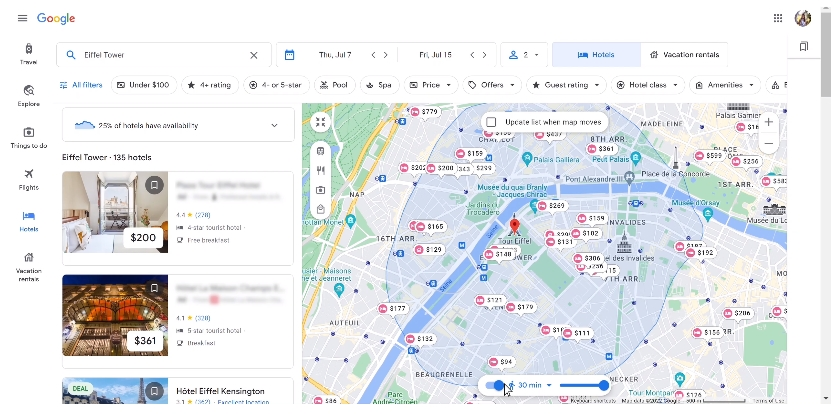Open the check-in calendar icon
Viewport: 835px width, 414px height.
[289, 55]
